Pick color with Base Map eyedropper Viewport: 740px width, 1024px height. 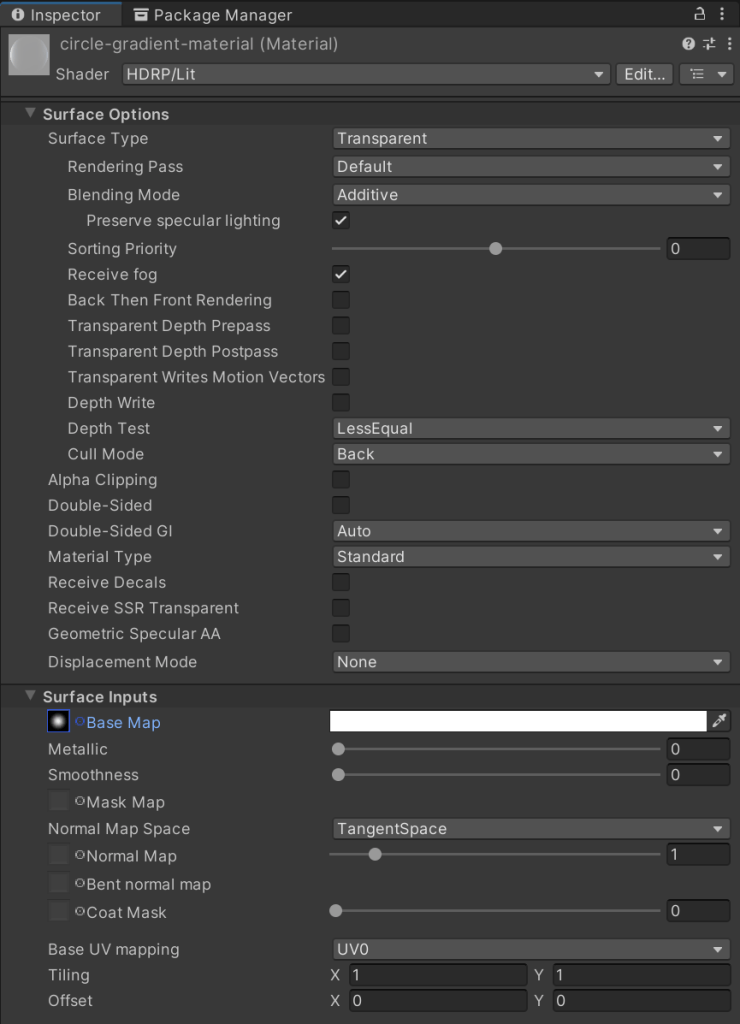click(719, 721)
